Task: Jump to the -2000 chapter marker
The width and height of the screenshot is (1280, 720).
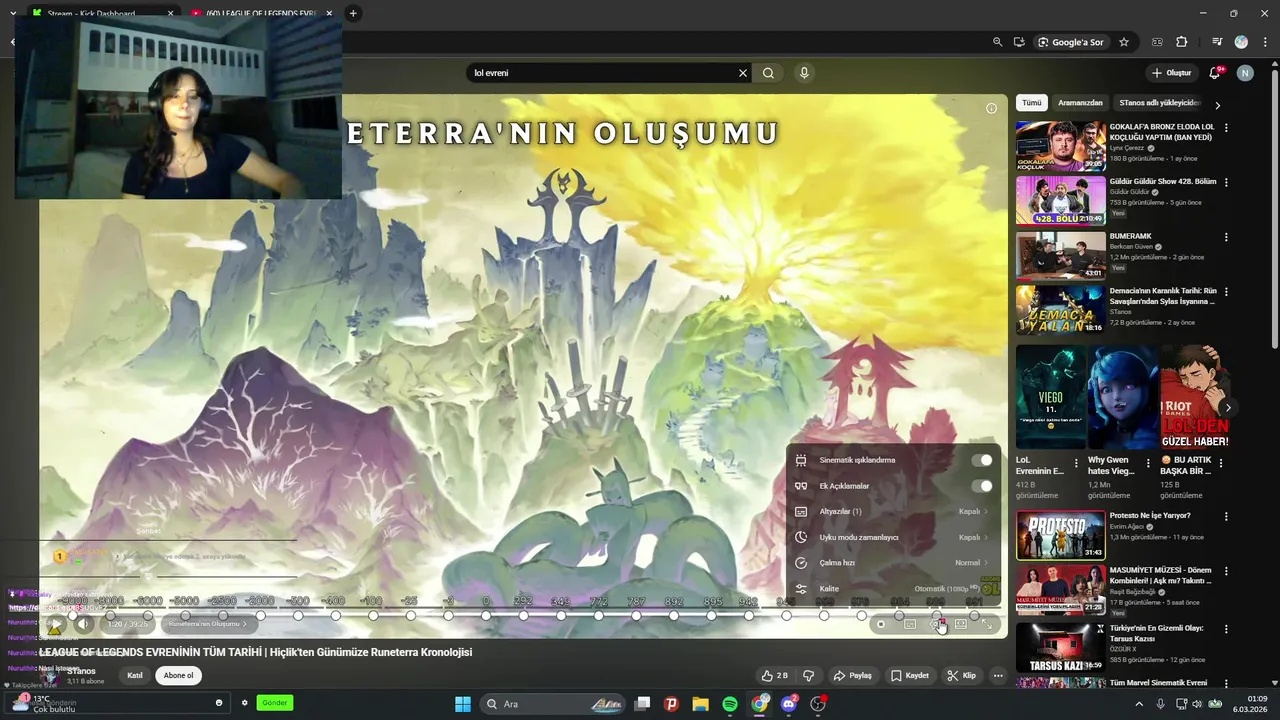Action: [260, 615]
